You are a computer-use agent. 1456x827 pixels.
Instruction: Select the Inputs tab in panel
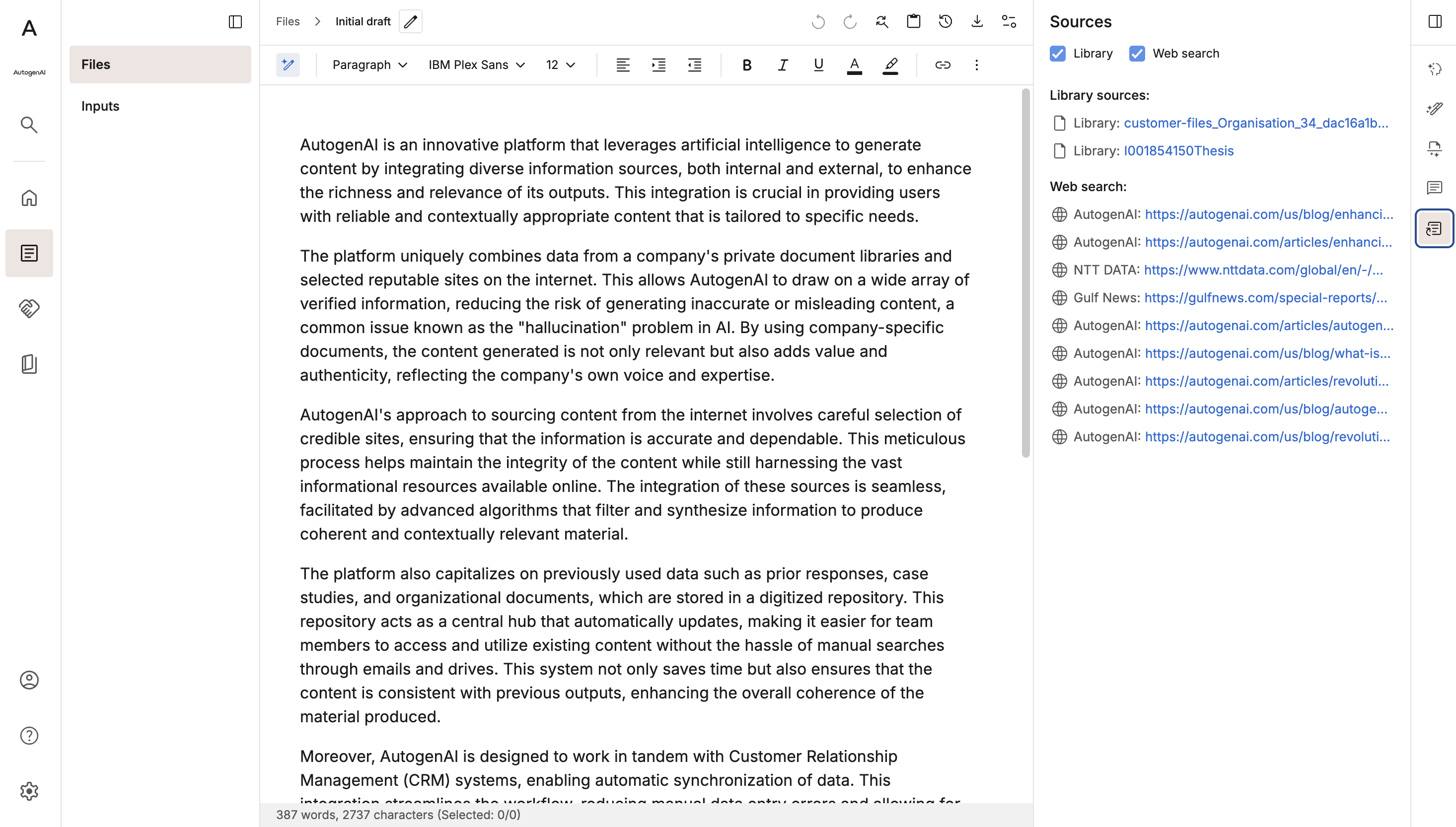[160, 106]
